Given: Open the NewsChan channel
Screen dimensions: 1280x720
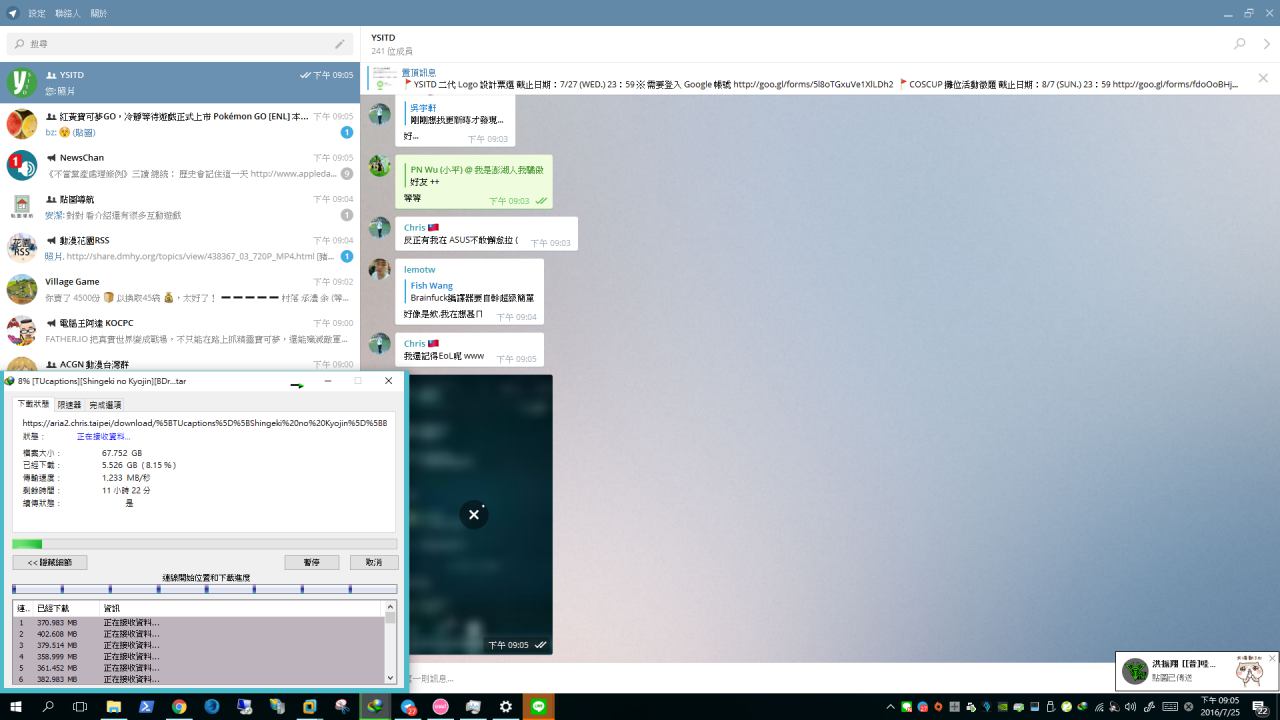Looking at the screenshot, I should (180, 165).
